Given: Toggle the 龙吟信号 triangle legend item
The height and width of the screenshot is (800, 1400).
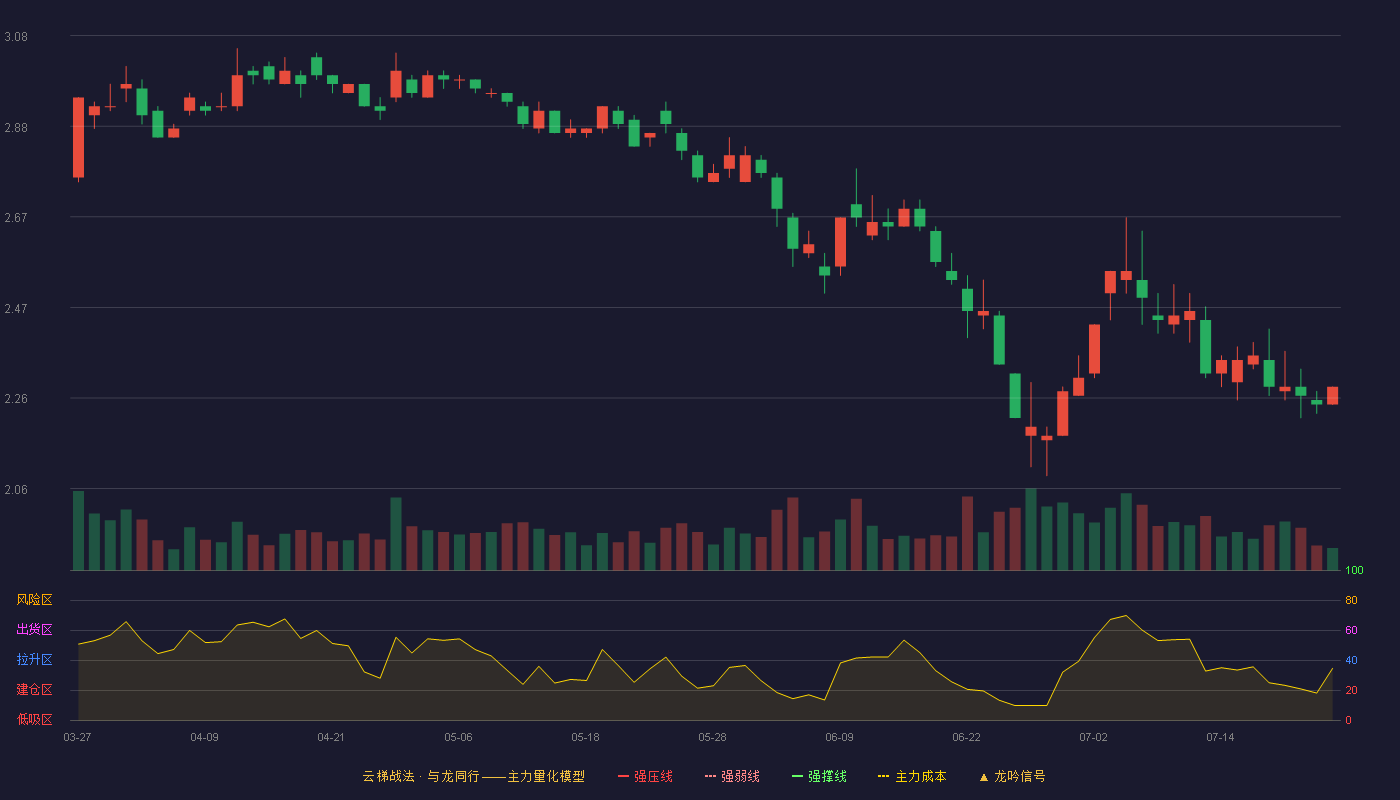Looking at the screenshot, I should 1011,776.
